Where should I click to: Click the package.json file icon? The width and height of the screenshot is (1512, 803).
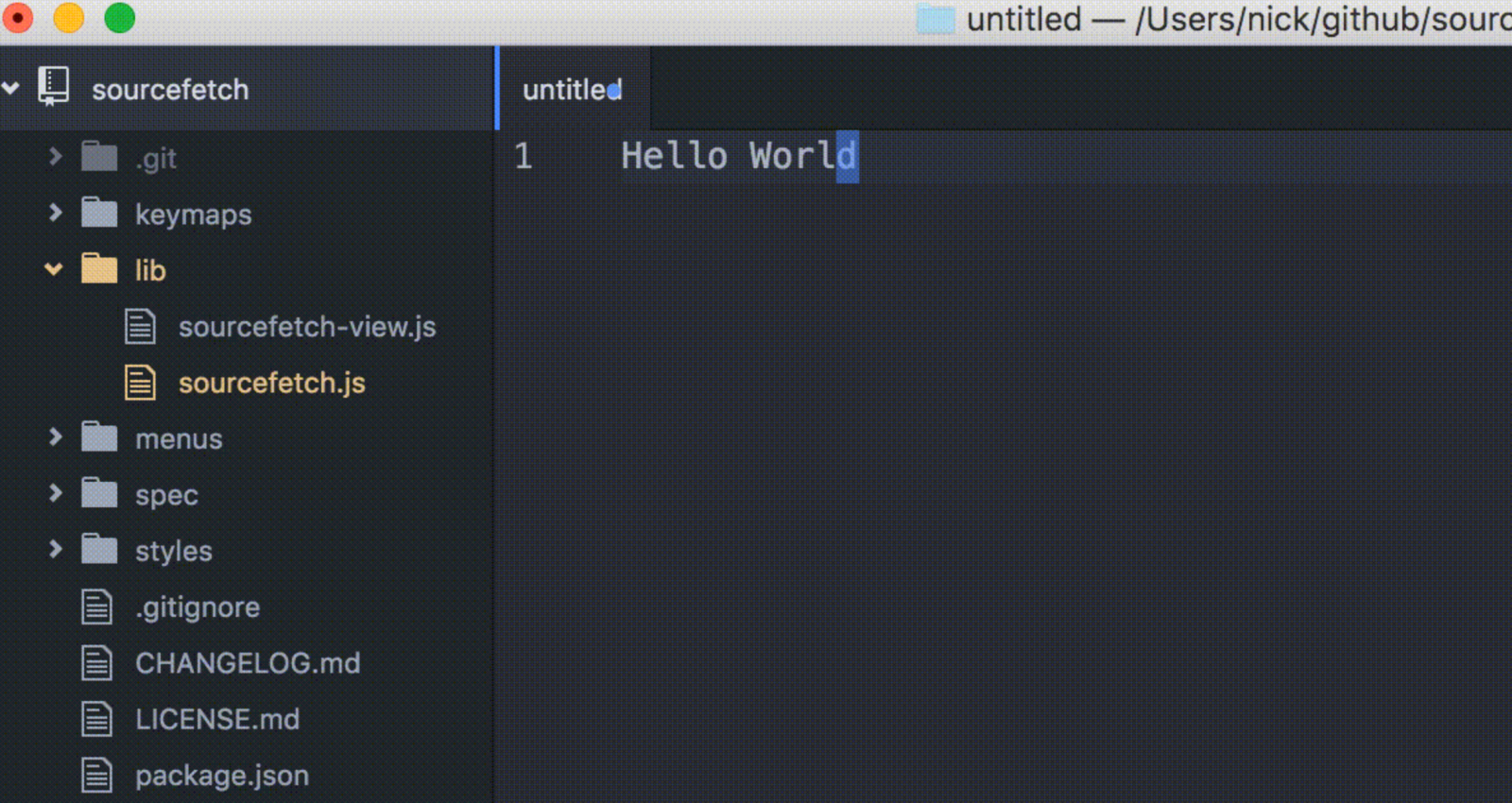tap(96, 775)
